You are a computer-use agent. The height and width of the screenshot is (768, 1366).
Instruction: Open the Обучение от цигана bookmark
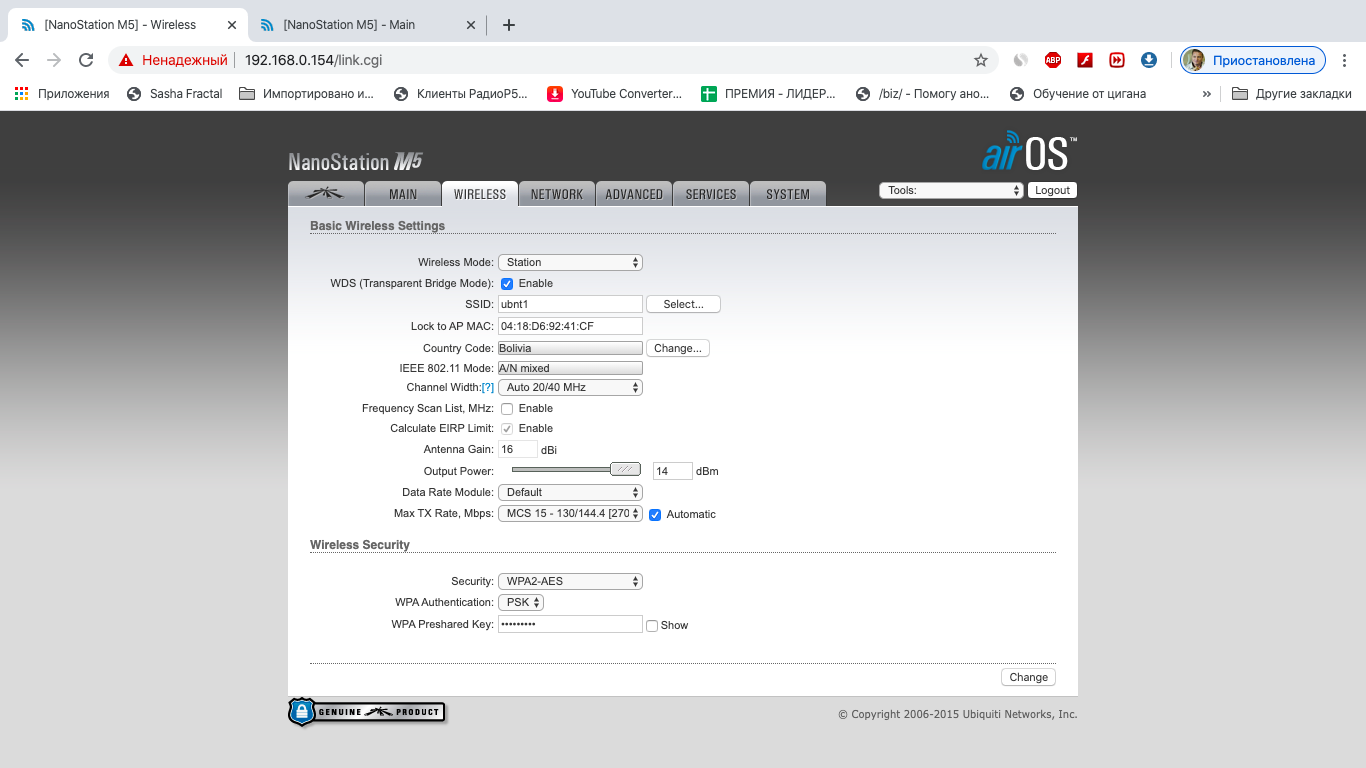[x=1078, y=94]
